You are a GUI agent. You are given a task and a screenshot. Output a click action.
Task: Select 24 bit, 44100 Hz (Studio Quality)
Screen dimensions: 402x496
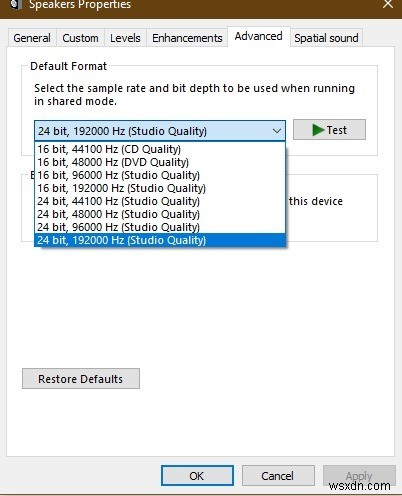click(x=160, y=201)
